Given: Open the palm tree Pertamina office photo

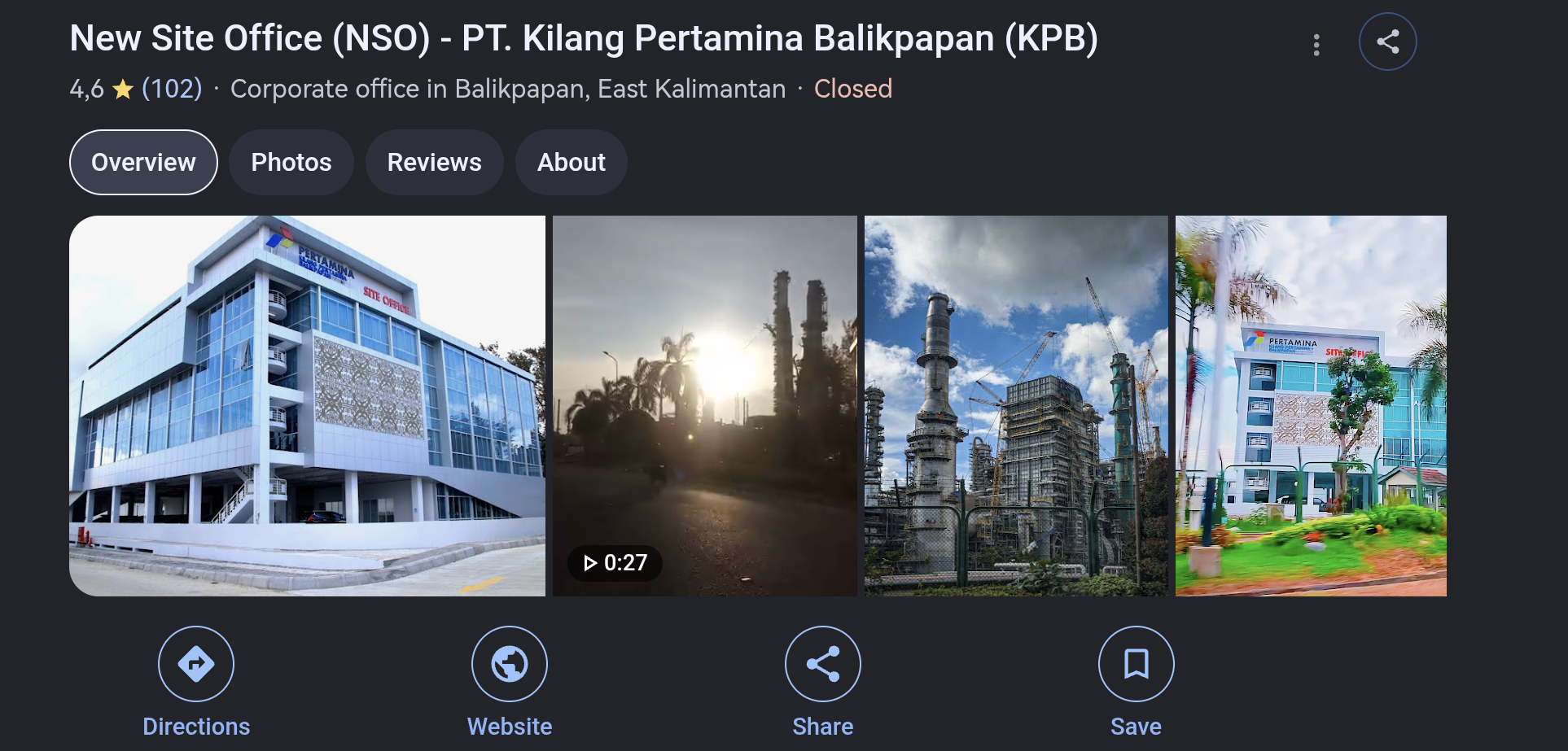Looking at the screenshot, I should click(x=1311, y=406).
